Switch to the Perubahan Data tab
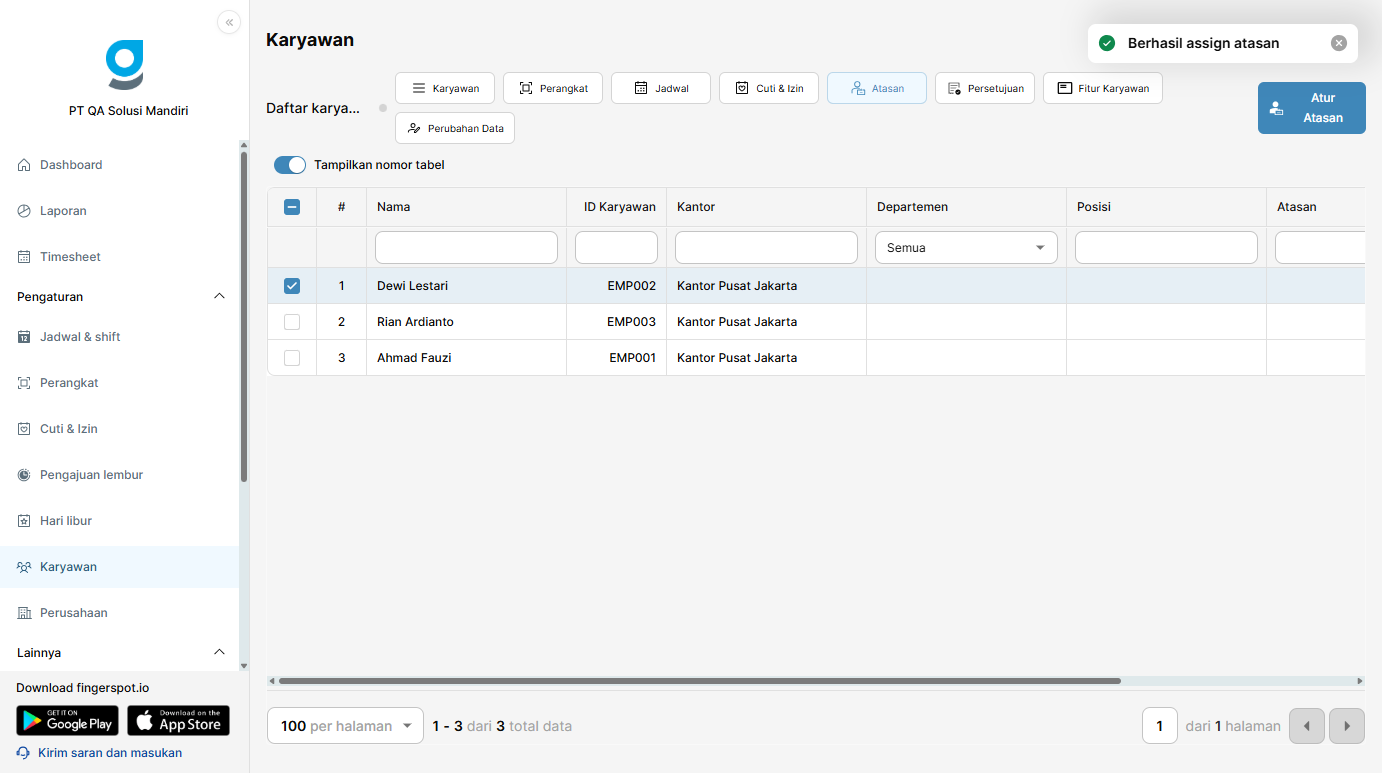This screenshot has width=1382, height=773. (x=455, y=128)
